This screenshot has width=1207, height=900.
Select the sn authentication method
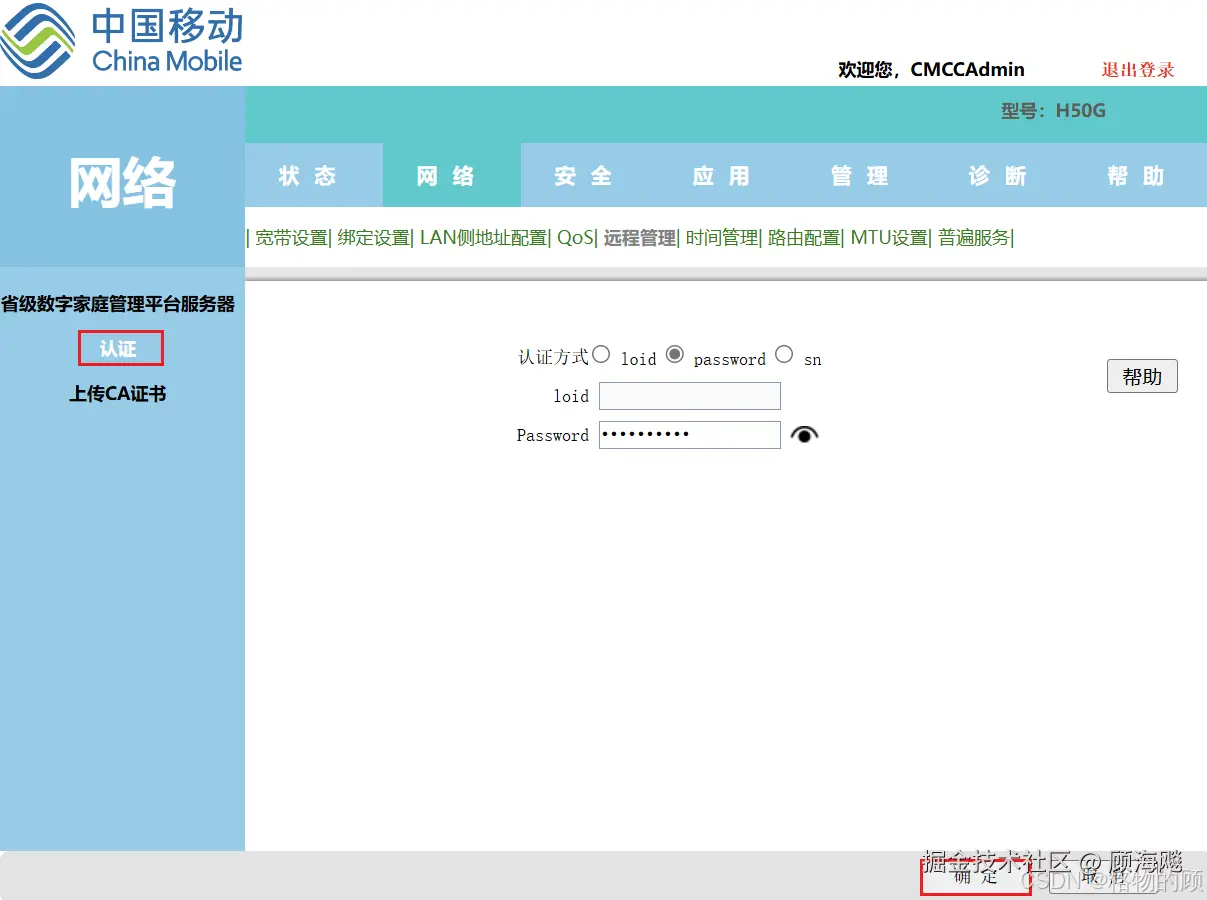[x=784, y=354]
